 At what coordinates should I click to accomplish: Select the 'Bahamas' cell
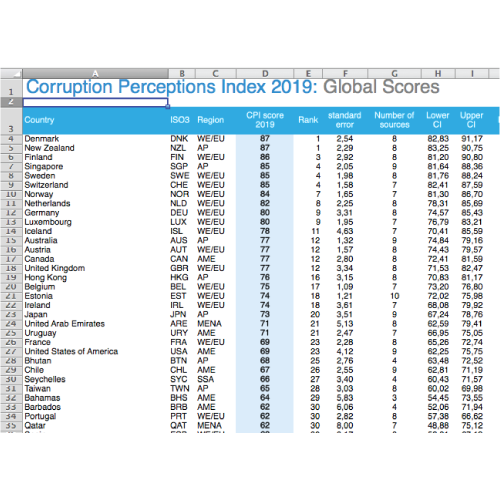coord(95,398)
